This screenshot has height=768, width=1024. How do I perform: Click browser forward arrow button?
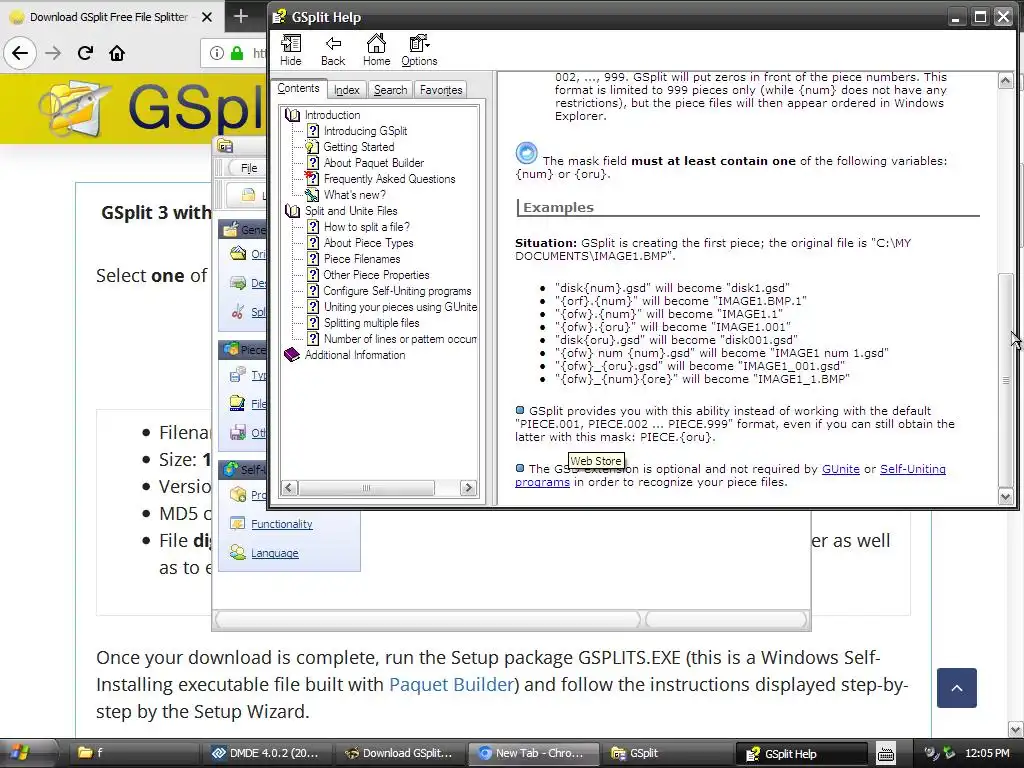coord(53,53)
